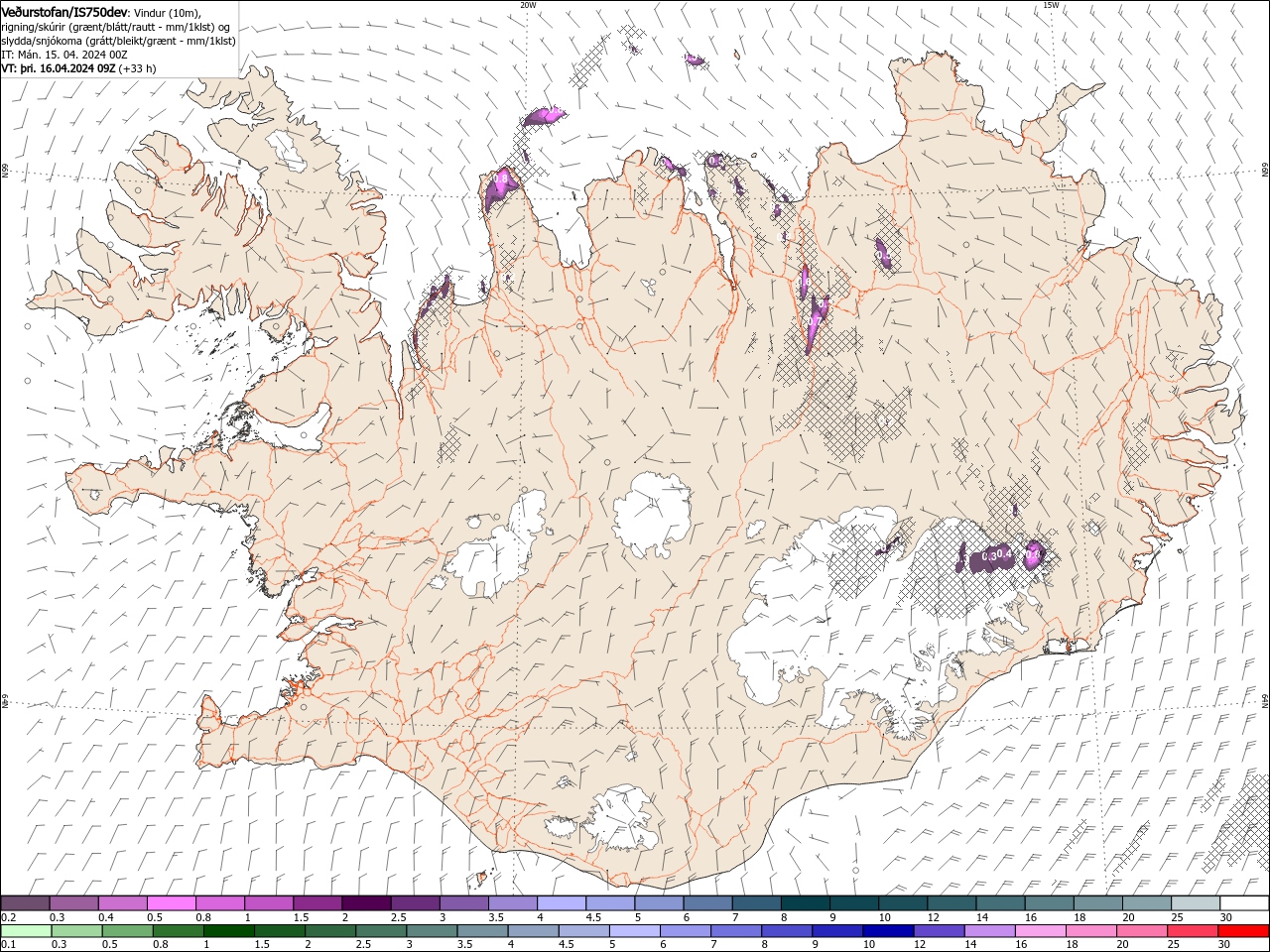
Task: Click the 20W longitude label
Action: click(x=528, y=5)
